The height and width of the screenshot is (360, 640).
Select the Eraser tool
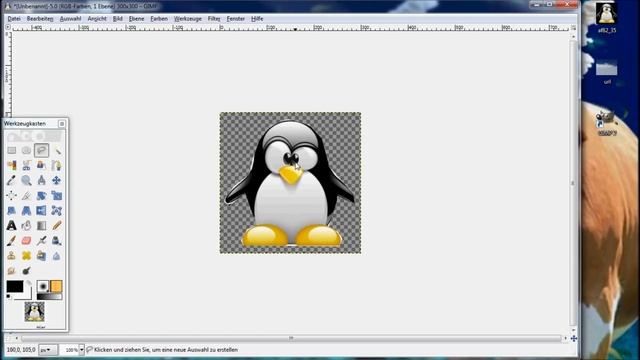click(x=27, y=240)
